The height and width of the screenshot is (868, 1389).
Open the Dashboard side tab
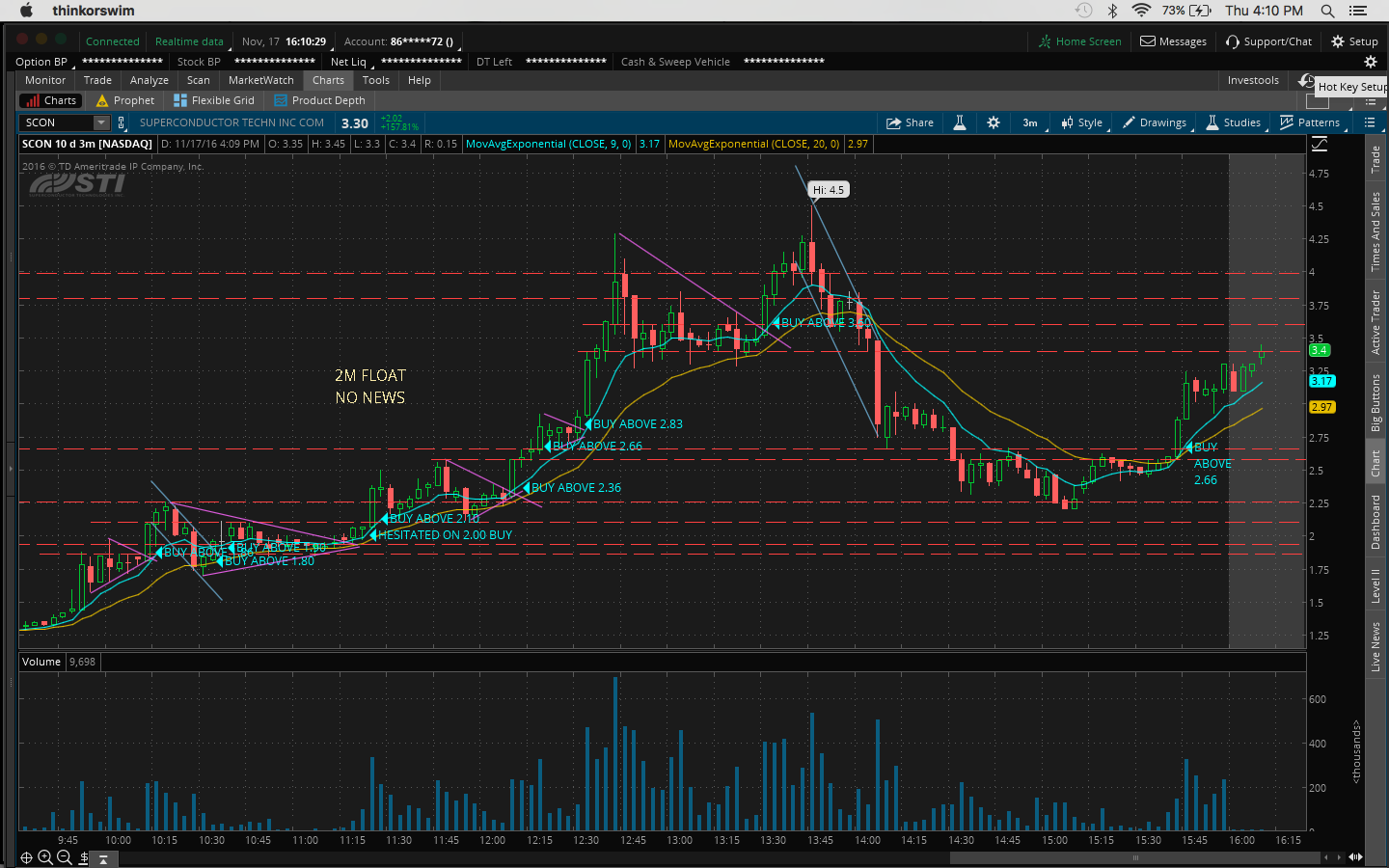point(1375,523)
